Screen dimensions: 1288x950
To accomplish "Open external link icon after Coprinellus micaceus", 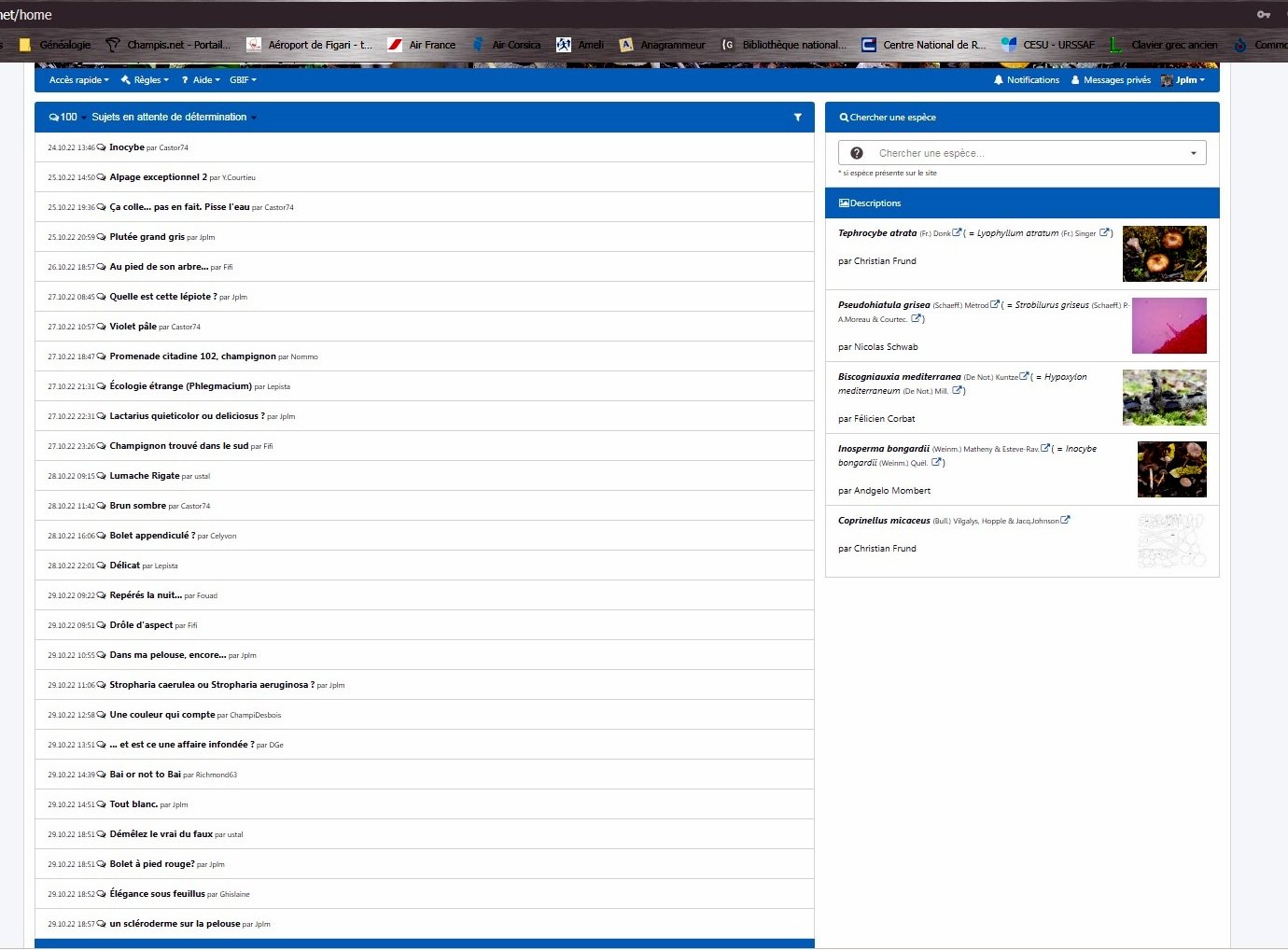I will [1066, 521].
